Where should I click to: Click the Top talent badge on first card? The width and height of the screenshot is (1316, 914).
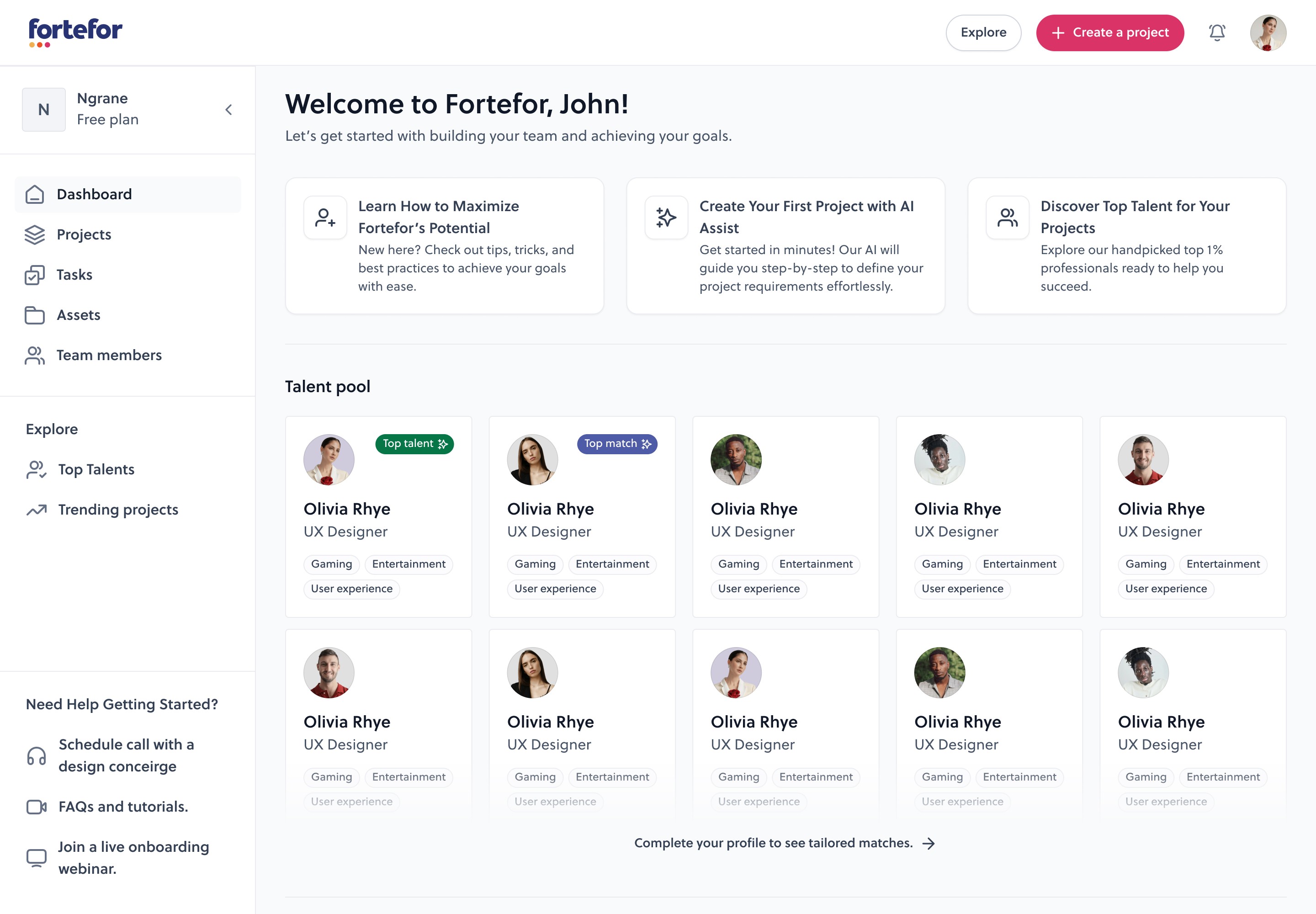click(x=414, y=444)
